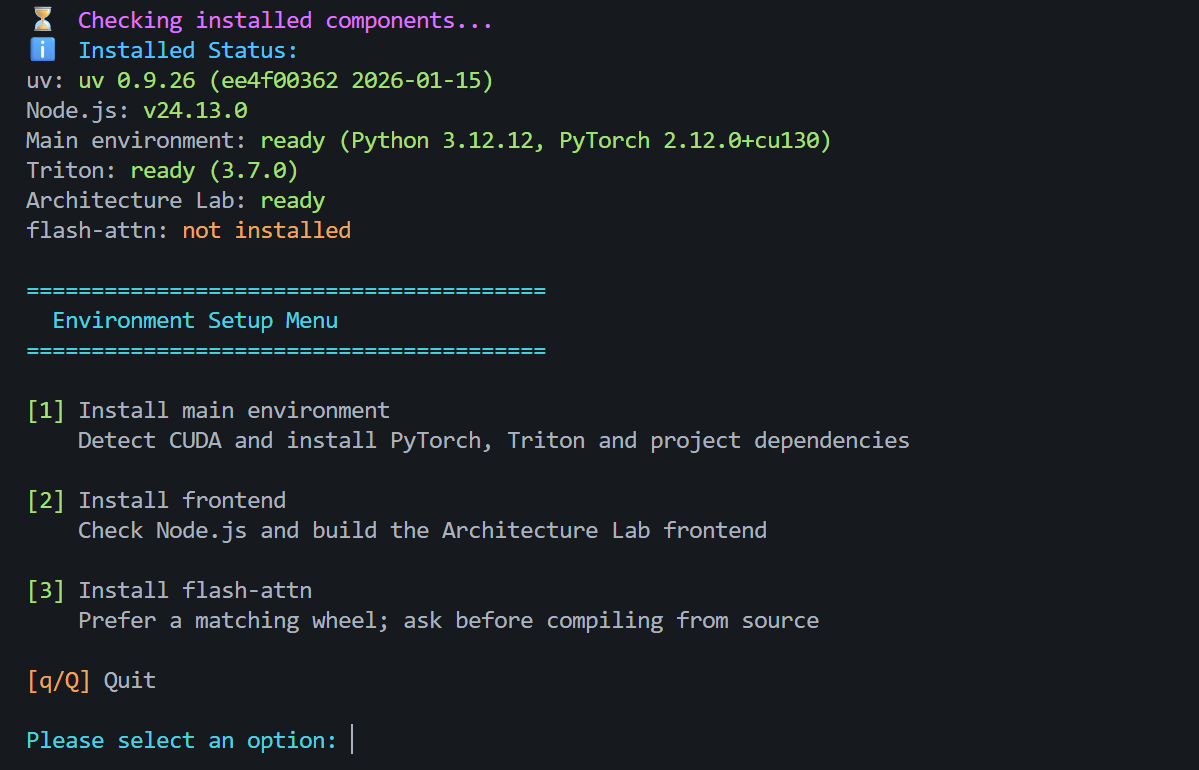The height and width of the screenshot is (770, 1199).
Task: Click 'Install frontend' menu entry
Action: point(182,500)
